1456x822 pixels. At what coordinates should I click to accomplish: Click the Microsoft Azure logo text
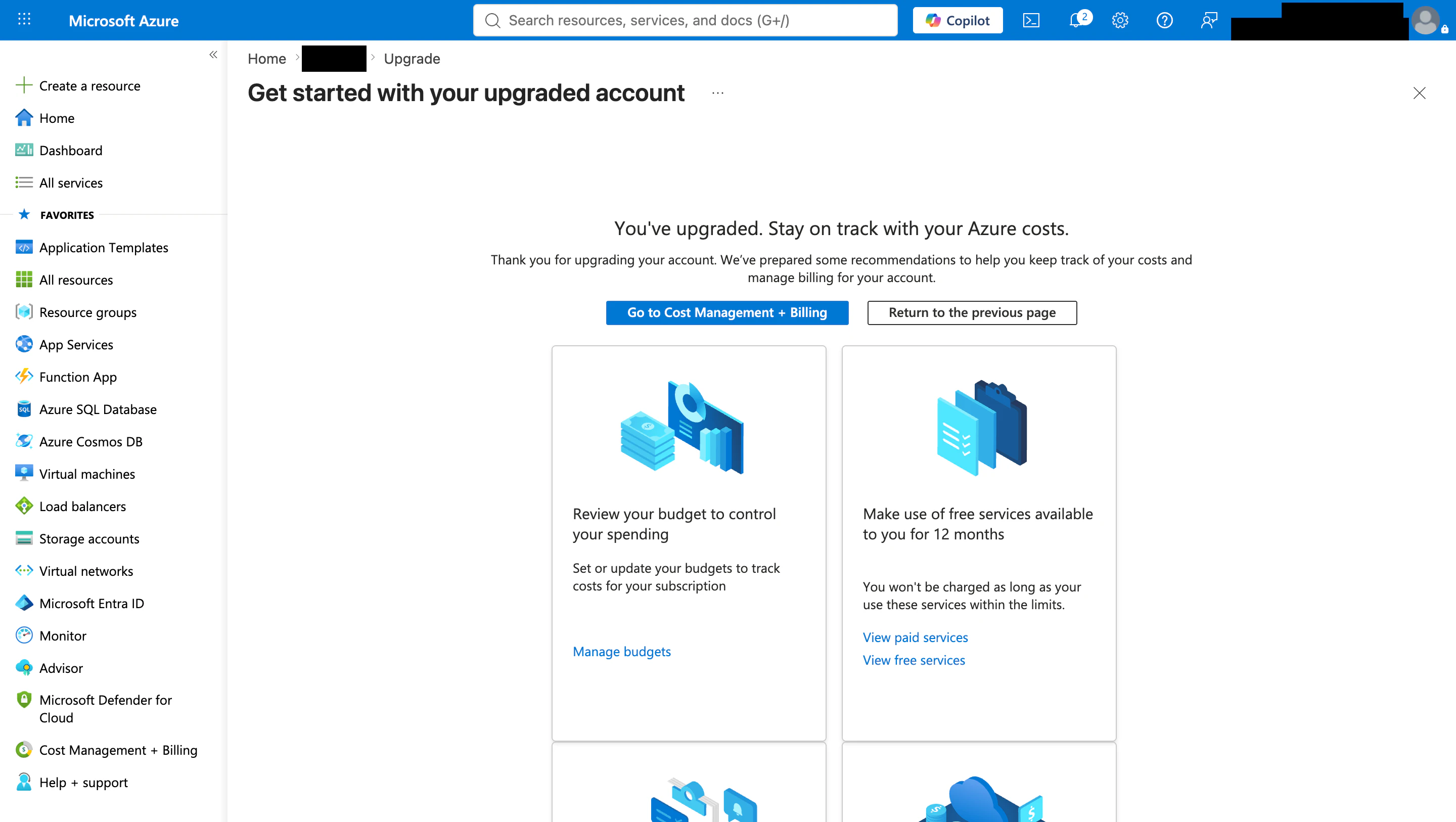pos(124,20)
